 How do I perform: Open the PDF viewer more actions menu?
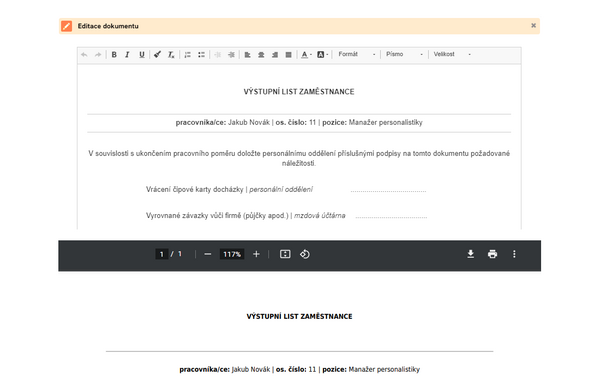pos(514,254)
